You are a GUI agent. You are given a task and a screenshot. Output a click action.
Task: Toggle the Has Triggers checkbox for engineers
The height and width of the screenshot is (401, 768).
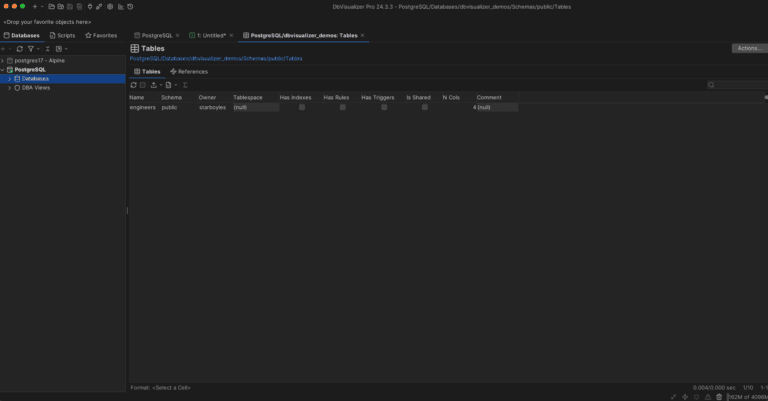384,107
